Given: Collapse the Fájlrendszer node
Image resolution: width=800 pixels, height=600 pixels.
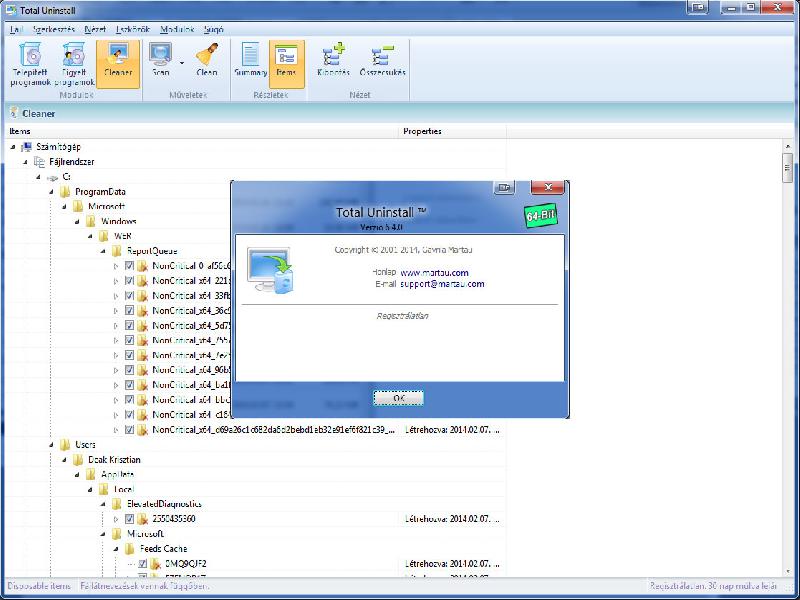Looking at the screenshot, I should [x=26, y=162].
